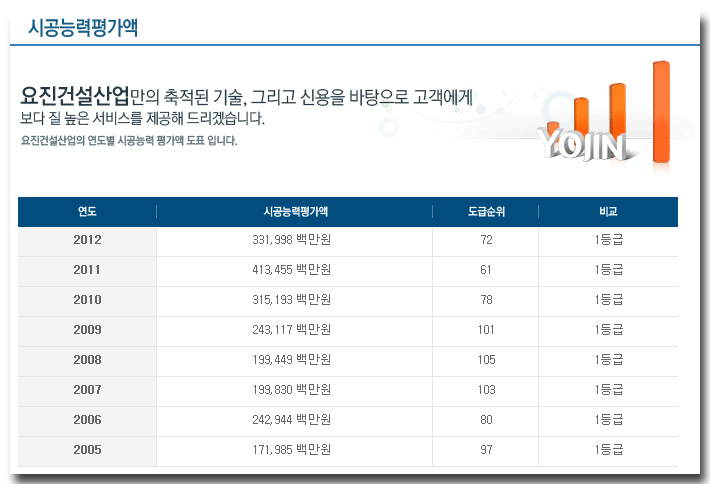Click the 연도별 시공능력 평가액 도표 caption
710x484 pixels.
(129, 140)
